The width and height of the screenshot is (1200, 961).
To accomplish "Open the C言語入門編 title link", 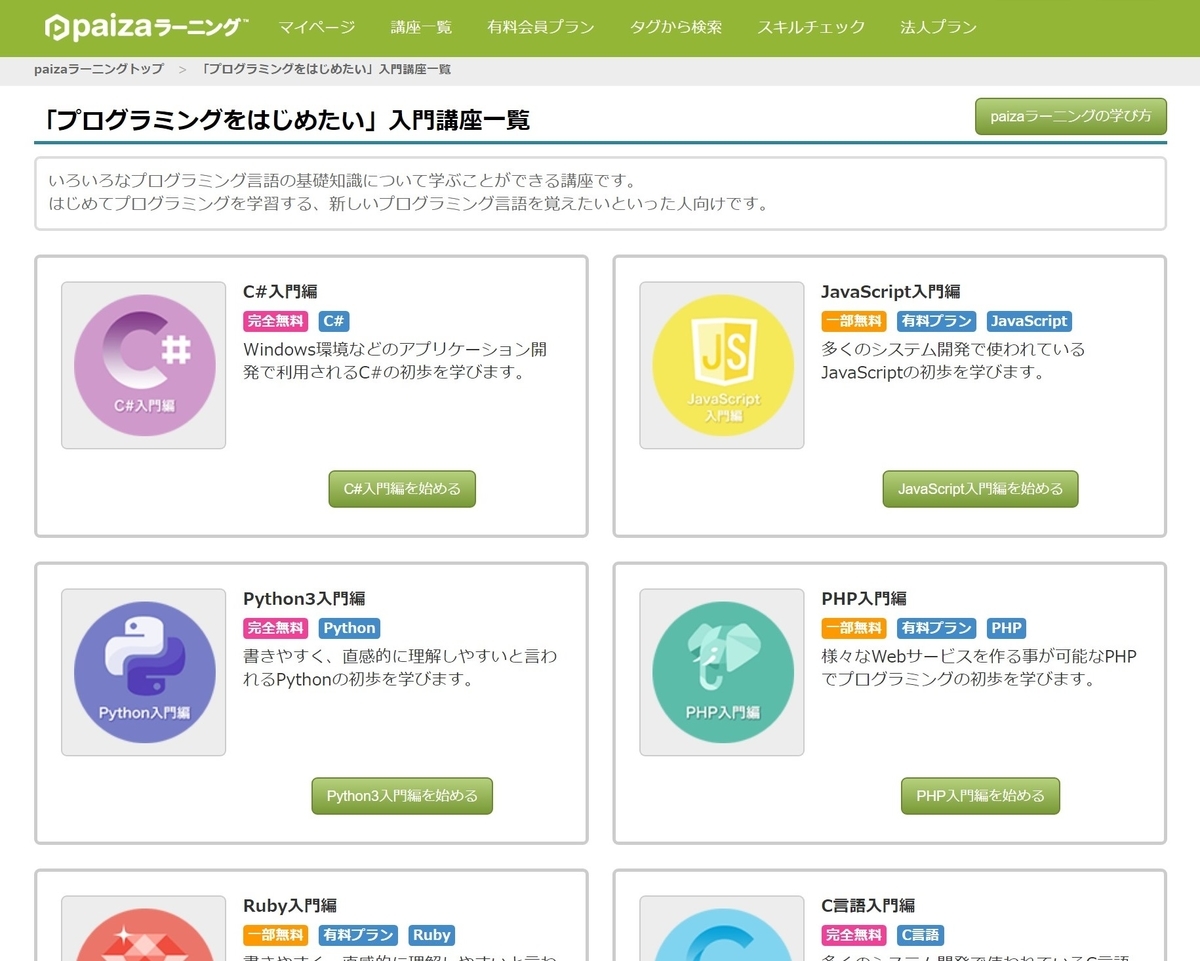I will [x=867, y=906].
